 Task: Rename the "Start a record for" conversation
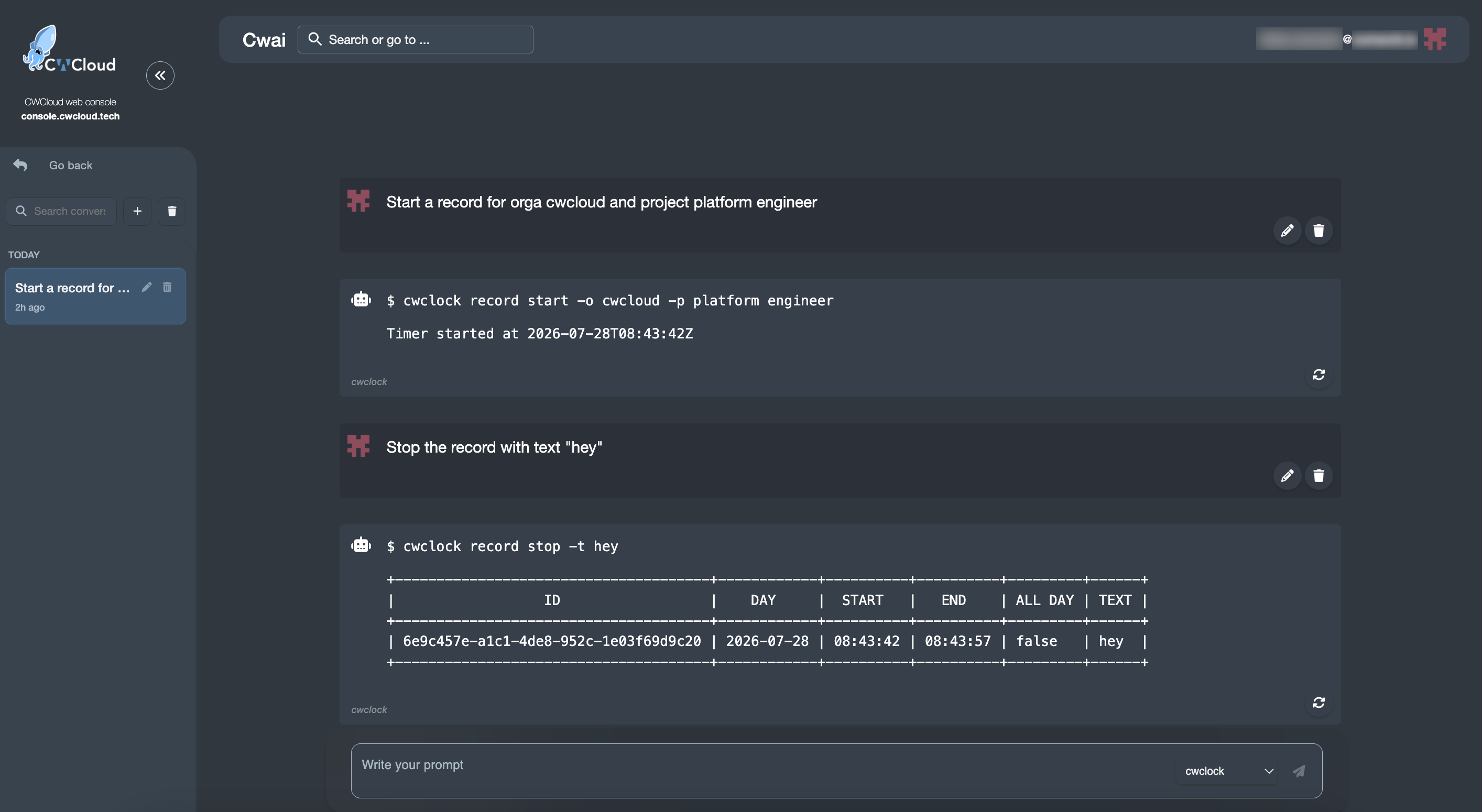[147, 287]
